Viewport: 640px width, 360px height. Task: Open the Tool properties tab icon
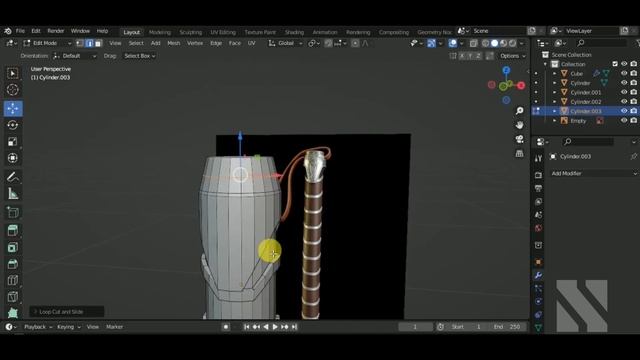point(538,158)
